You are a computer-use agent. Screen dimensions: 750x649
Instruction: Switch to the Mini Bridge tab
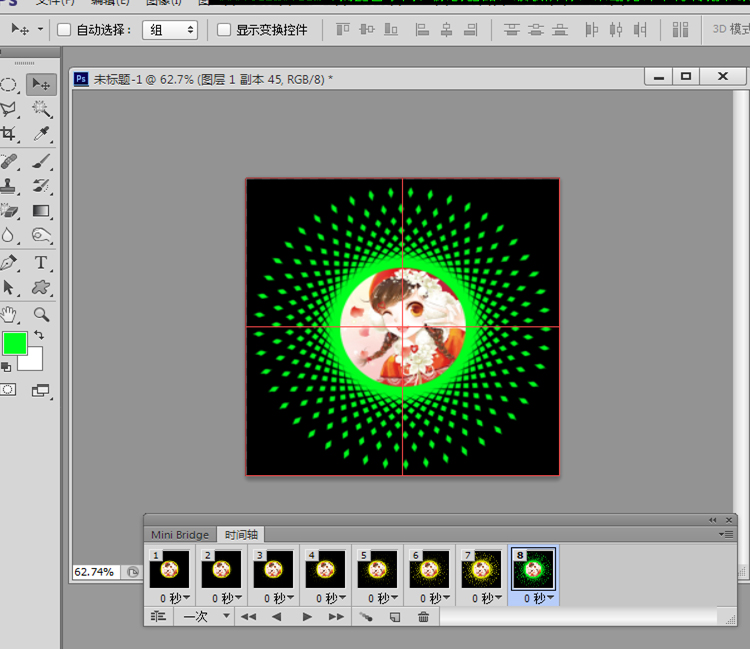point(180,535)
